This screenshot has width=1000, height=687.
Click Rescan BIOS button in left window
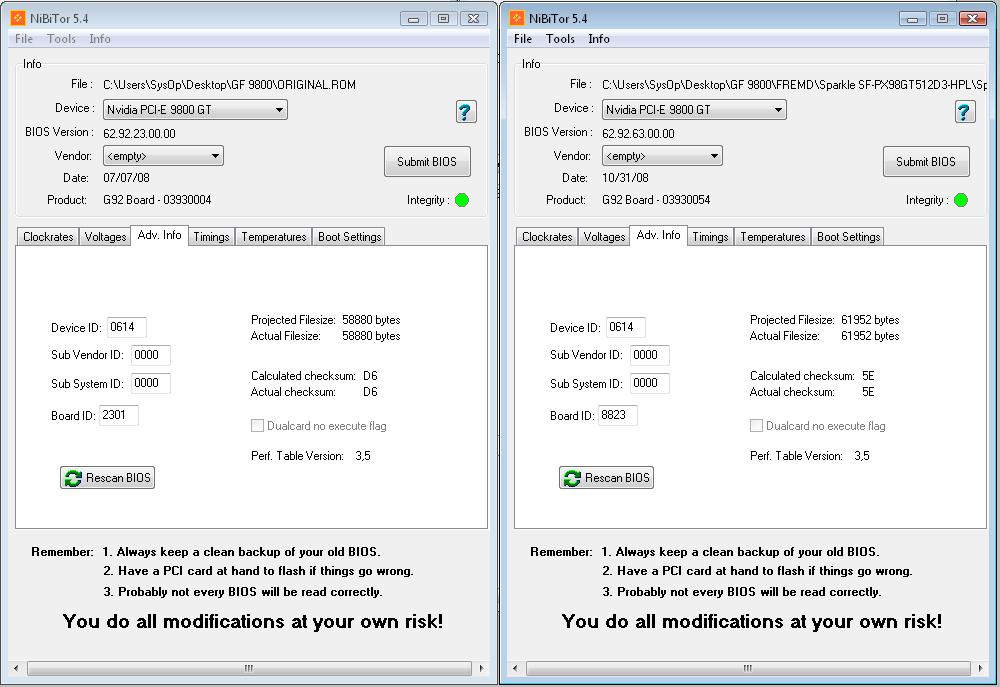point(108,478)
